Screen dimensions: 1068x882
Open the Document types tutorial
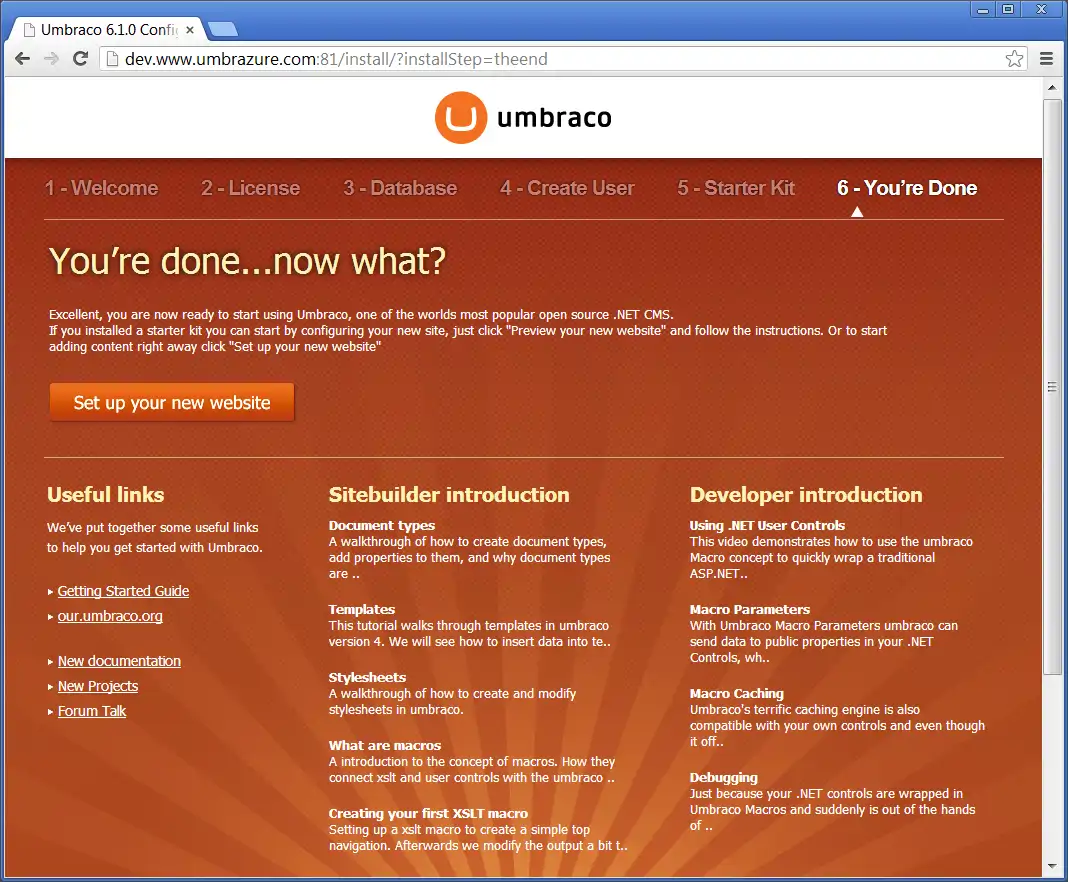381,526
